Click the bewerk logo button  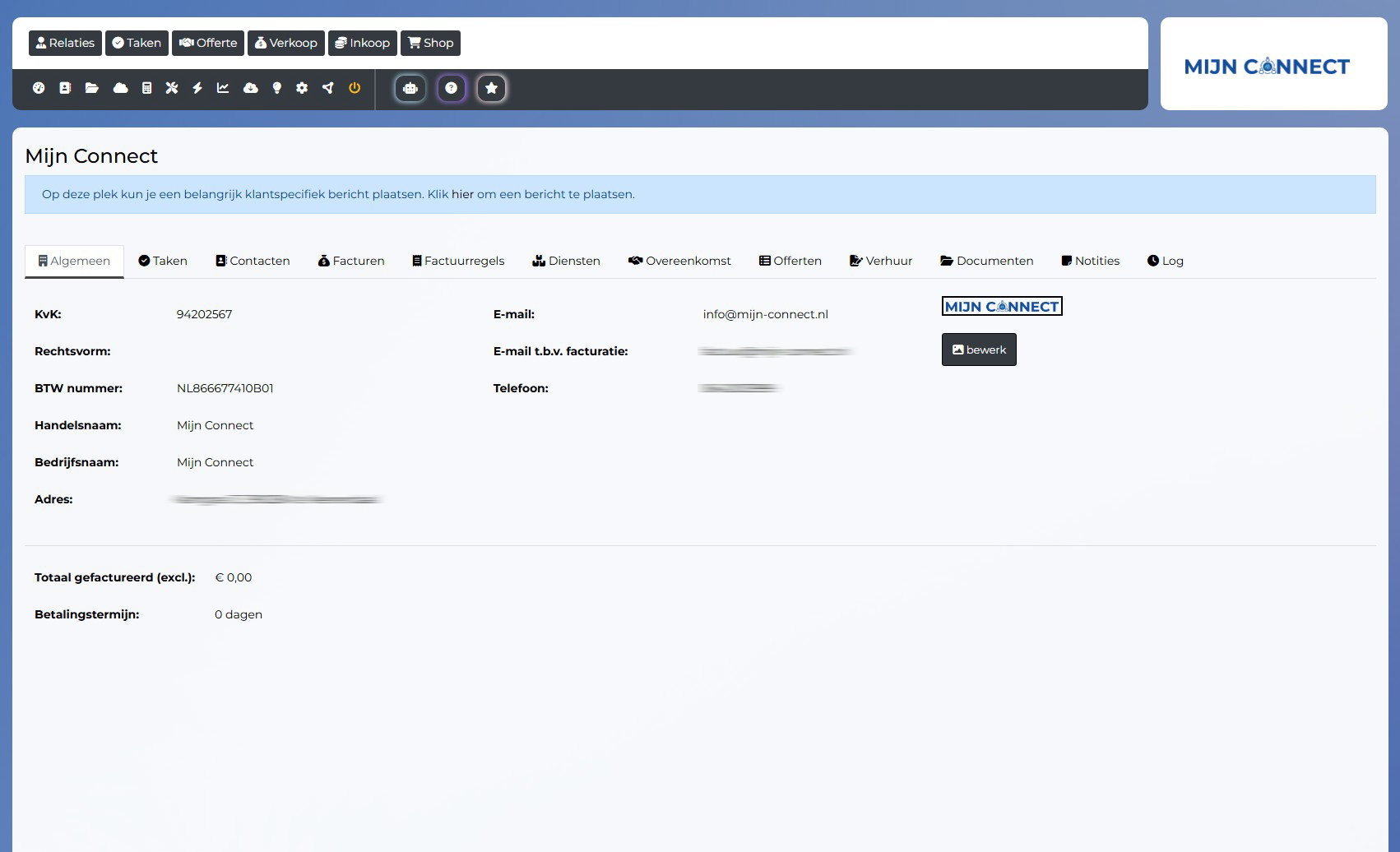979,350
